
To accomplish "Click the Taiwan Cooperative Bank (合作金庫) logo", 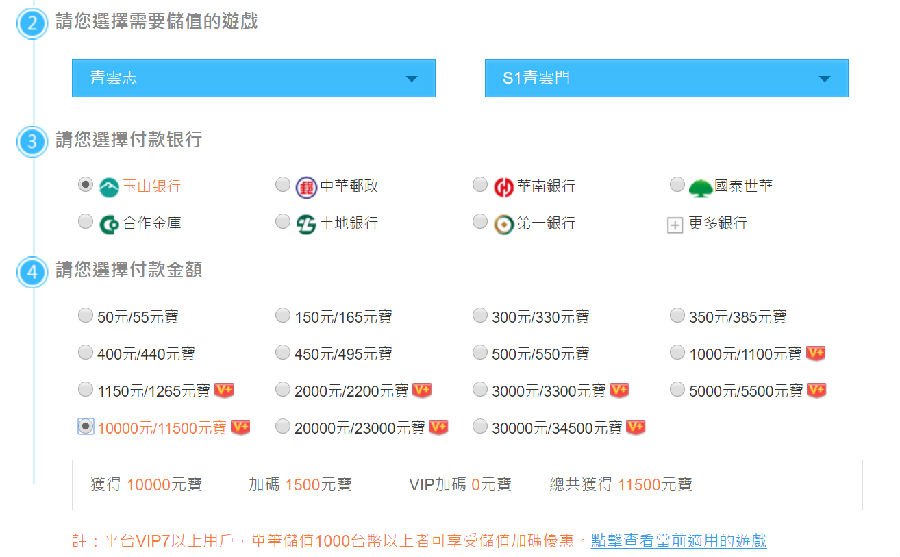I will (x=109, y=223).
